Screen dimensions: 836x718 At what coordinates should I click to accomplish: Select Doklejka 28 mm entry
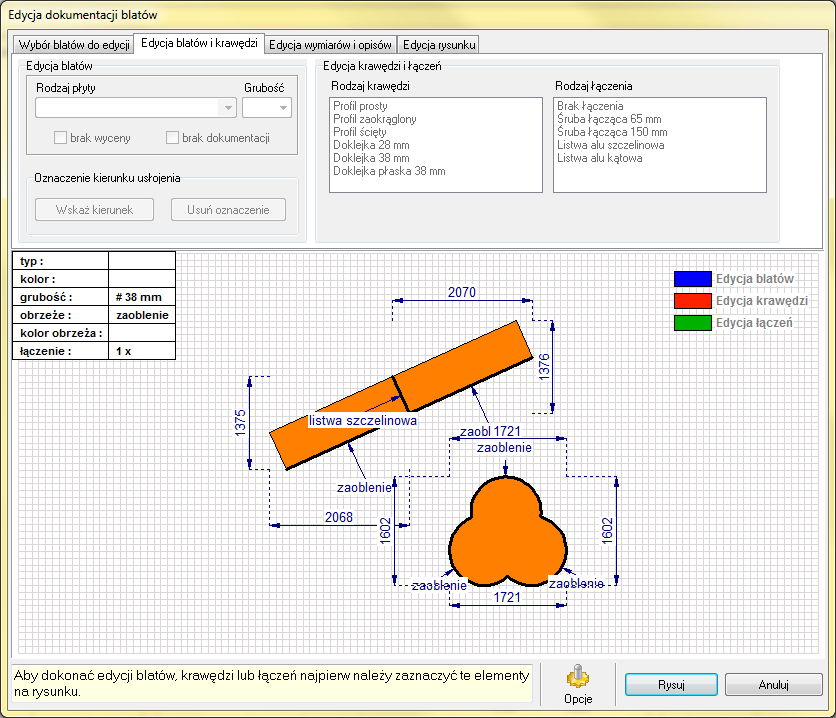[371, 145]
